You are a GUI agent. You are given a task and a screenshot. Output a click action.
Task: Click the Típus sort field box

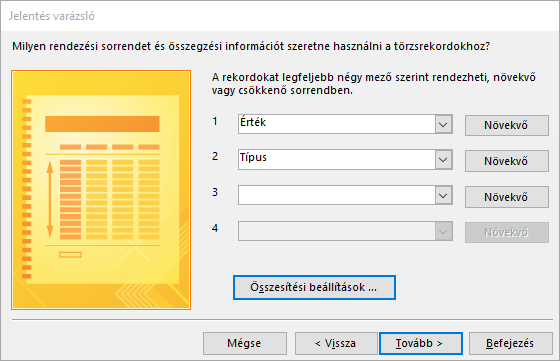click(336, 159)
